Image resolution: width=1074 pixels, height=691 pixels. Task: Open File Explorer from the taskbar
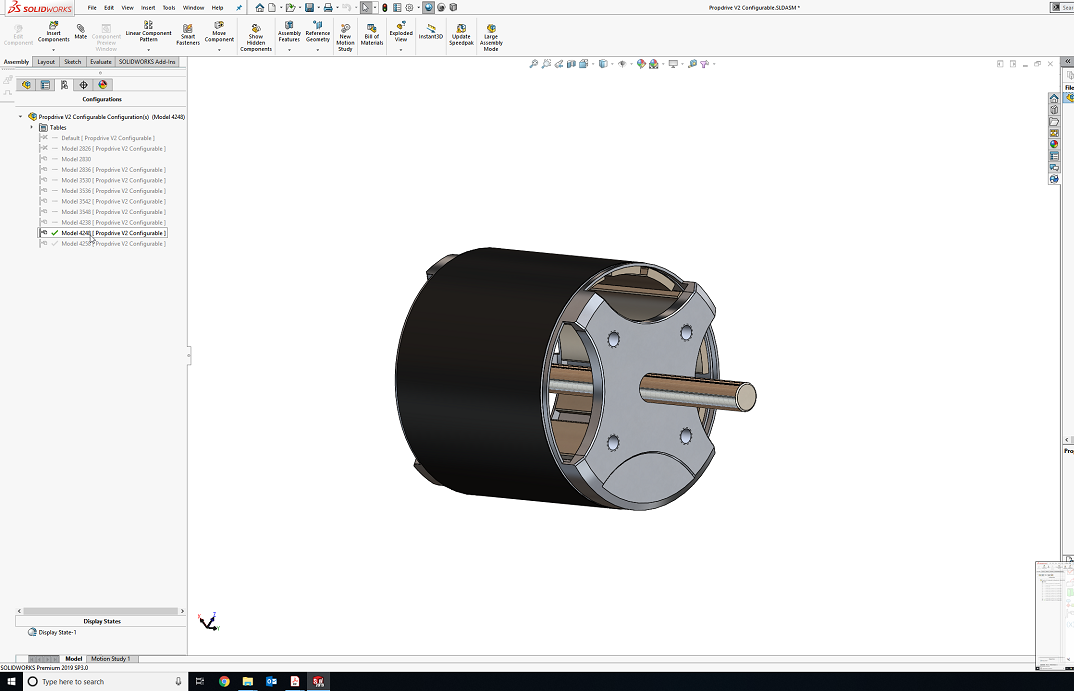pyautogui.click(x=247, y=681)
